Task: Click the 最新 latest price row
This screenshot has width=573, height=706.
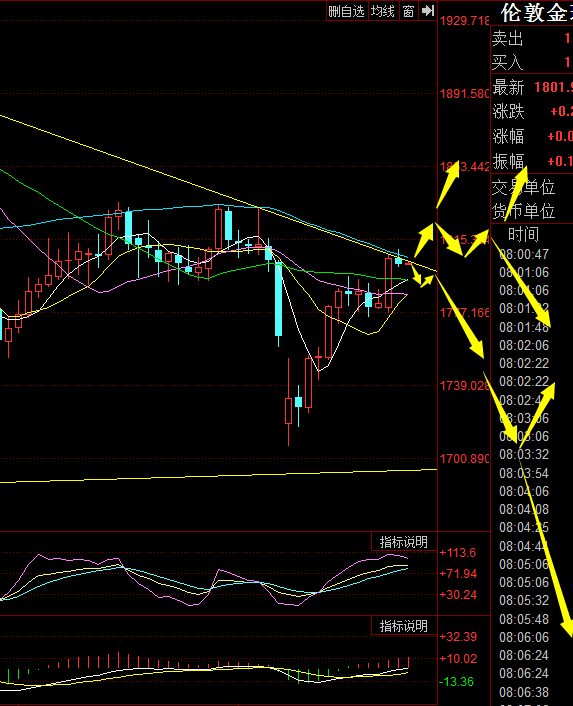Action: point(532,87)
